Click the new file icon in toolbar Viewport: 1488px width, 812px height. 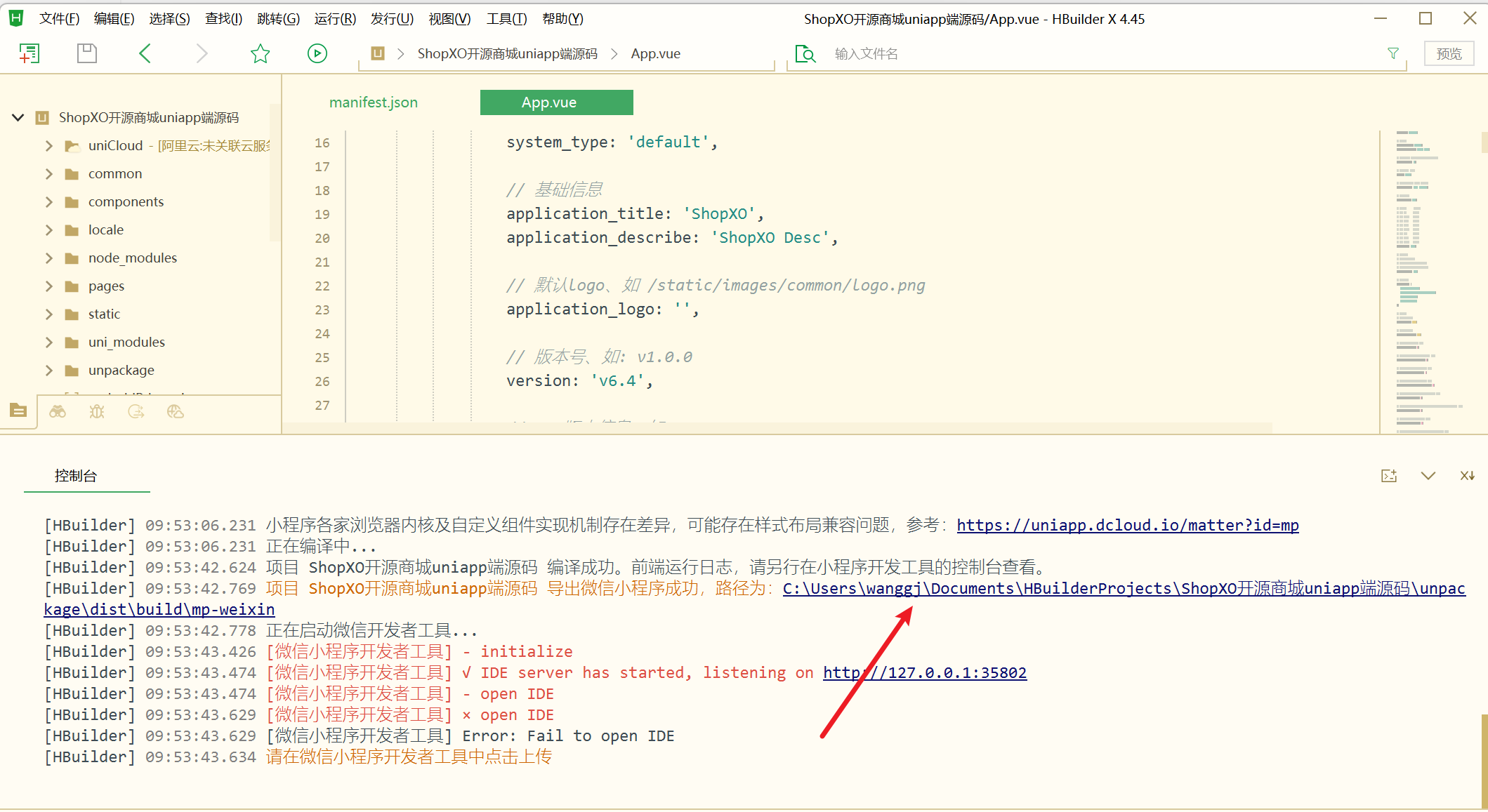tap(29, 53)
